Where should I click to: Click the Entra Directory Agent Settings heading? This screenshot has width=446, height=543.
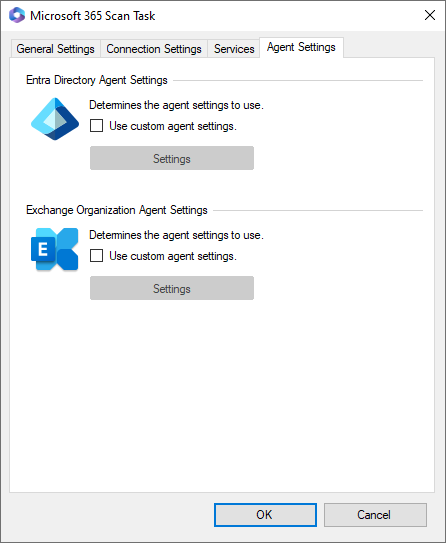(97, 80)
